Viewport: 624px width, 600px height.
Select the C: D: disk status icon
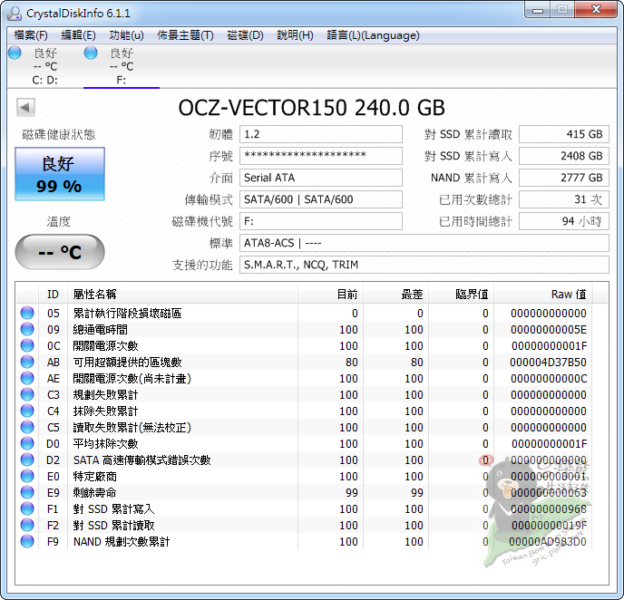click(x=15, y=53)
